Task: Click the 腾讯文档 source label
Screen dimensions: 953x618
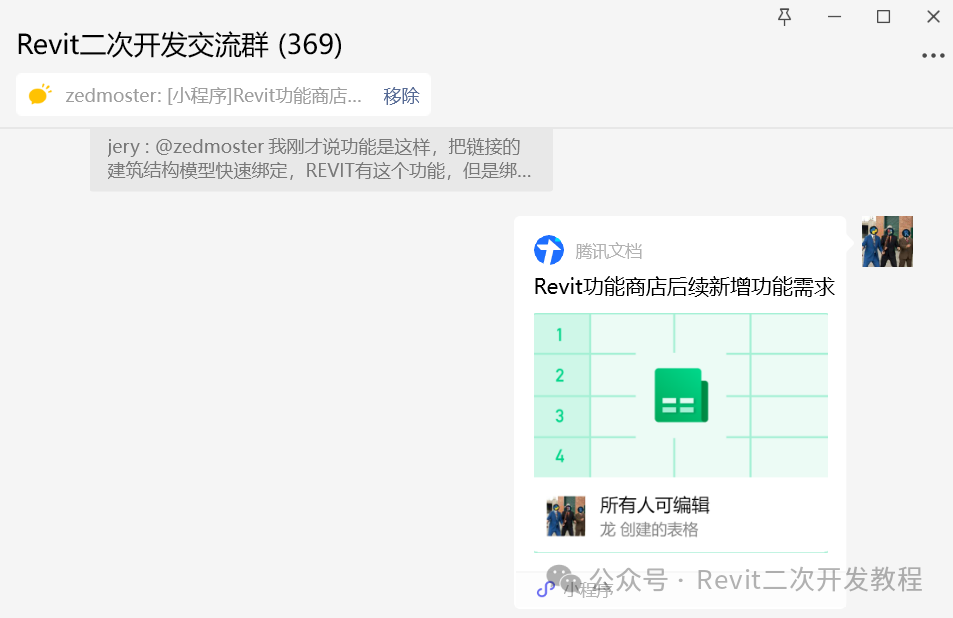Action: tap(608, 251)
